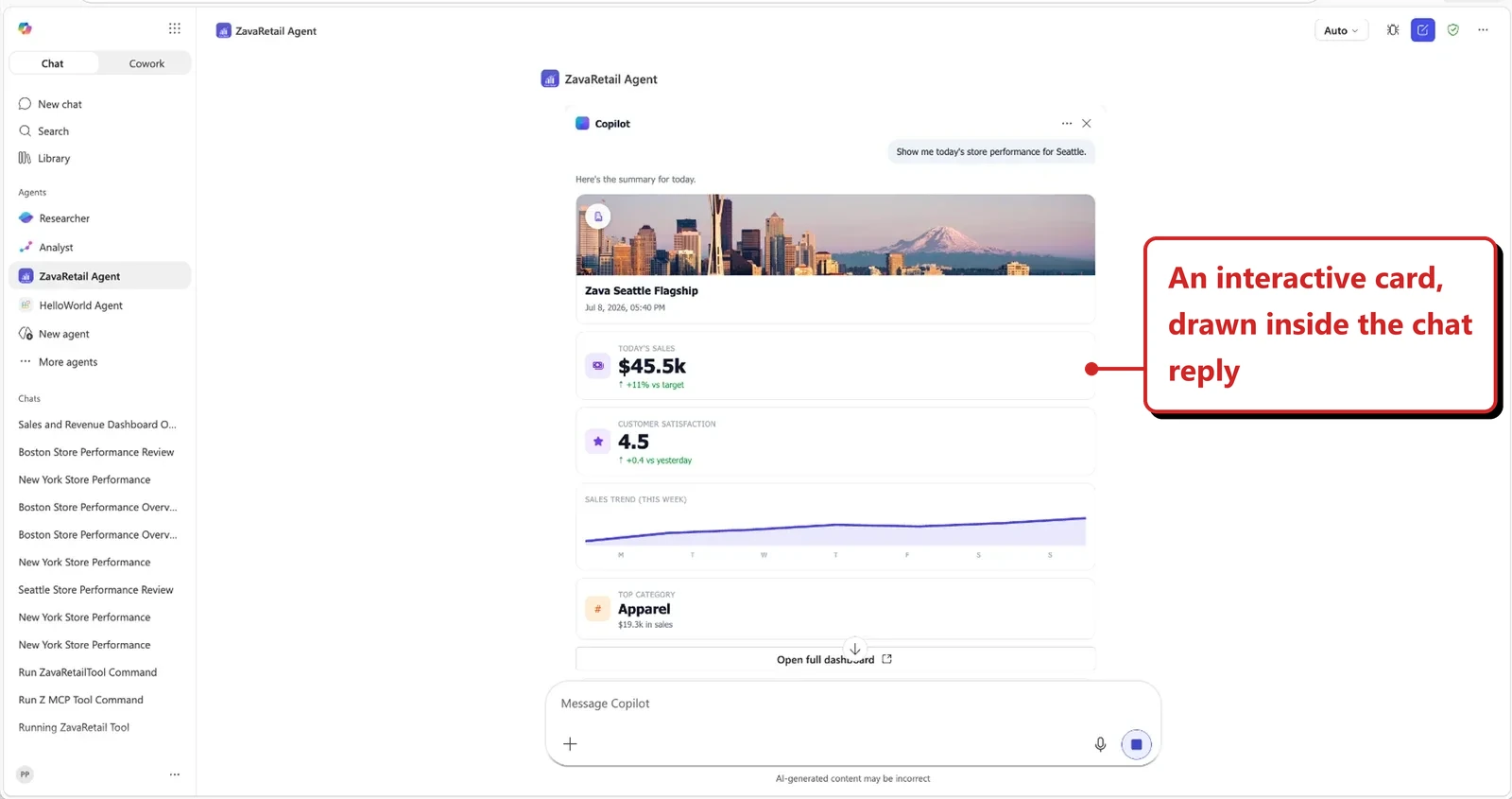Switch to the Chat tab
Screen dimensions: 1512x799
click(53, 63)
